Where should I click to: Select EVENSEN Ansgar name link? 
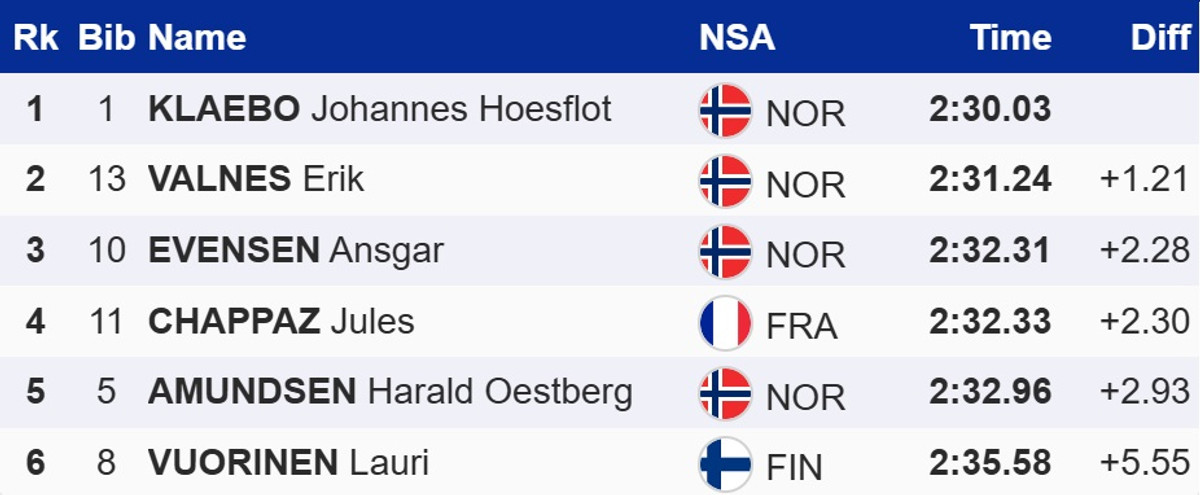click(x=295, y=251)
